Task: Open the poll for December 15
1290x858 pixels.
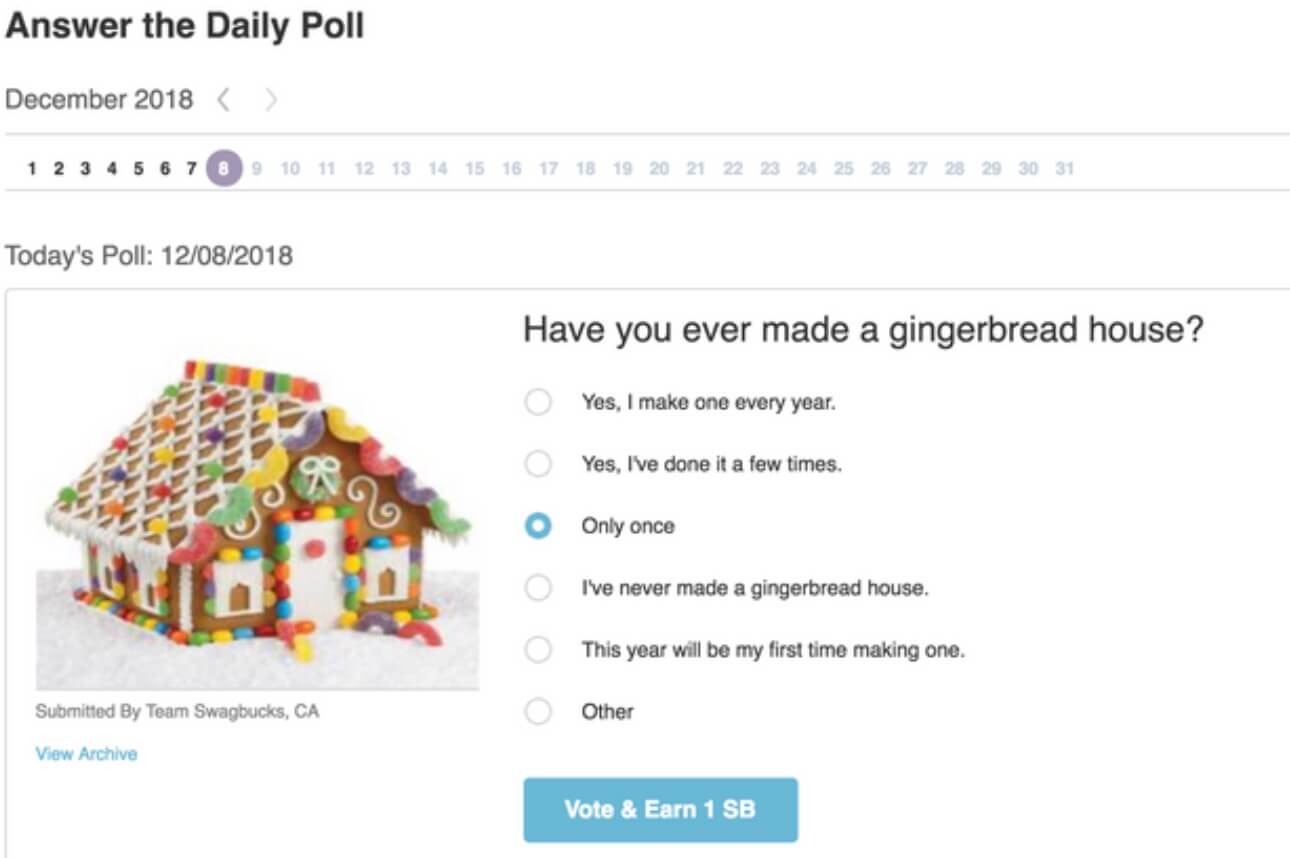Action: click(474, 168)
